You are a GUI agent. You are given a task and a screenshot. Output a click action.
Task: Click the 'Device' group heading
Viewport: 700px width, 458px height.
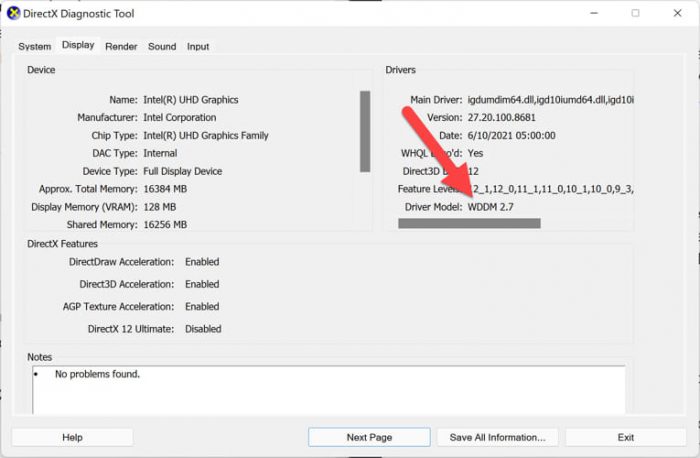(x=41, y=70)
